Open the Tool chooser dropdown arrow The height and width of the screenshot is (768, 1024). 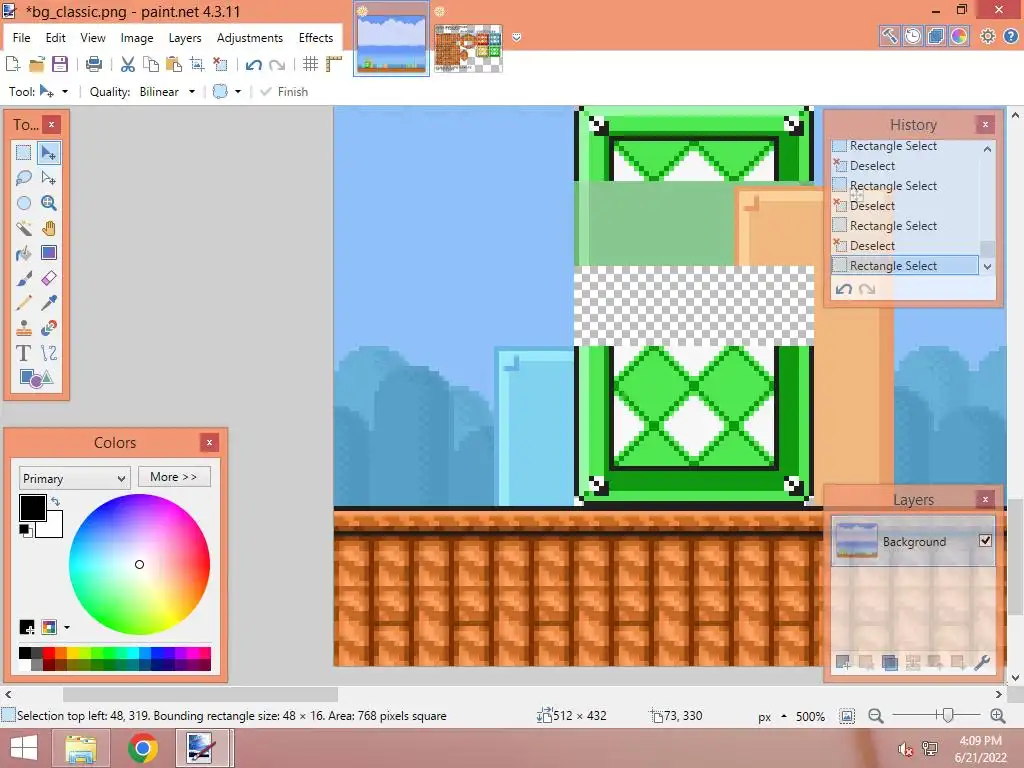point(65,91)
